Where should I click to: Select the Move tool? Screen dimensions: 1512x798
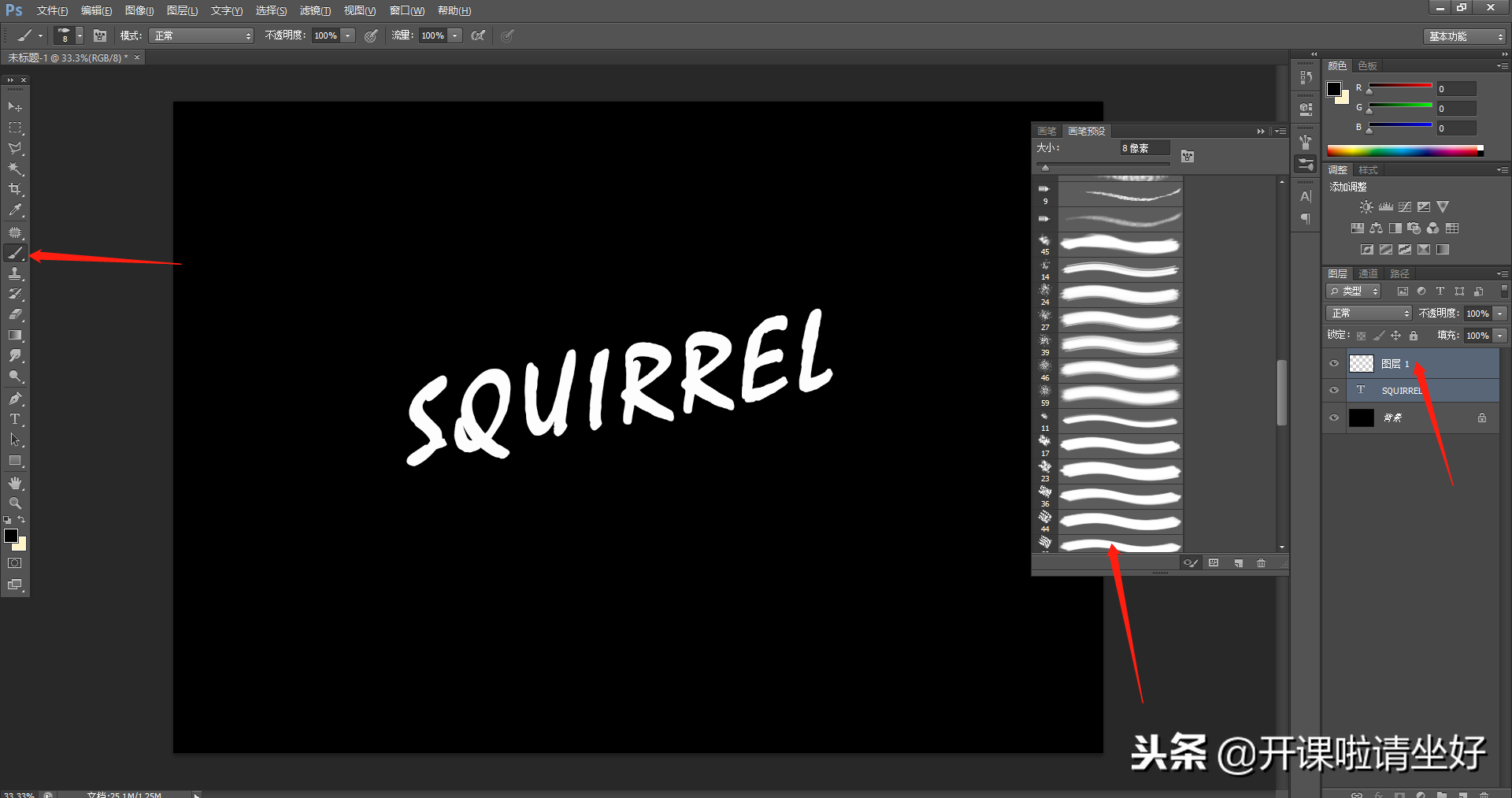tap(15, 106)
